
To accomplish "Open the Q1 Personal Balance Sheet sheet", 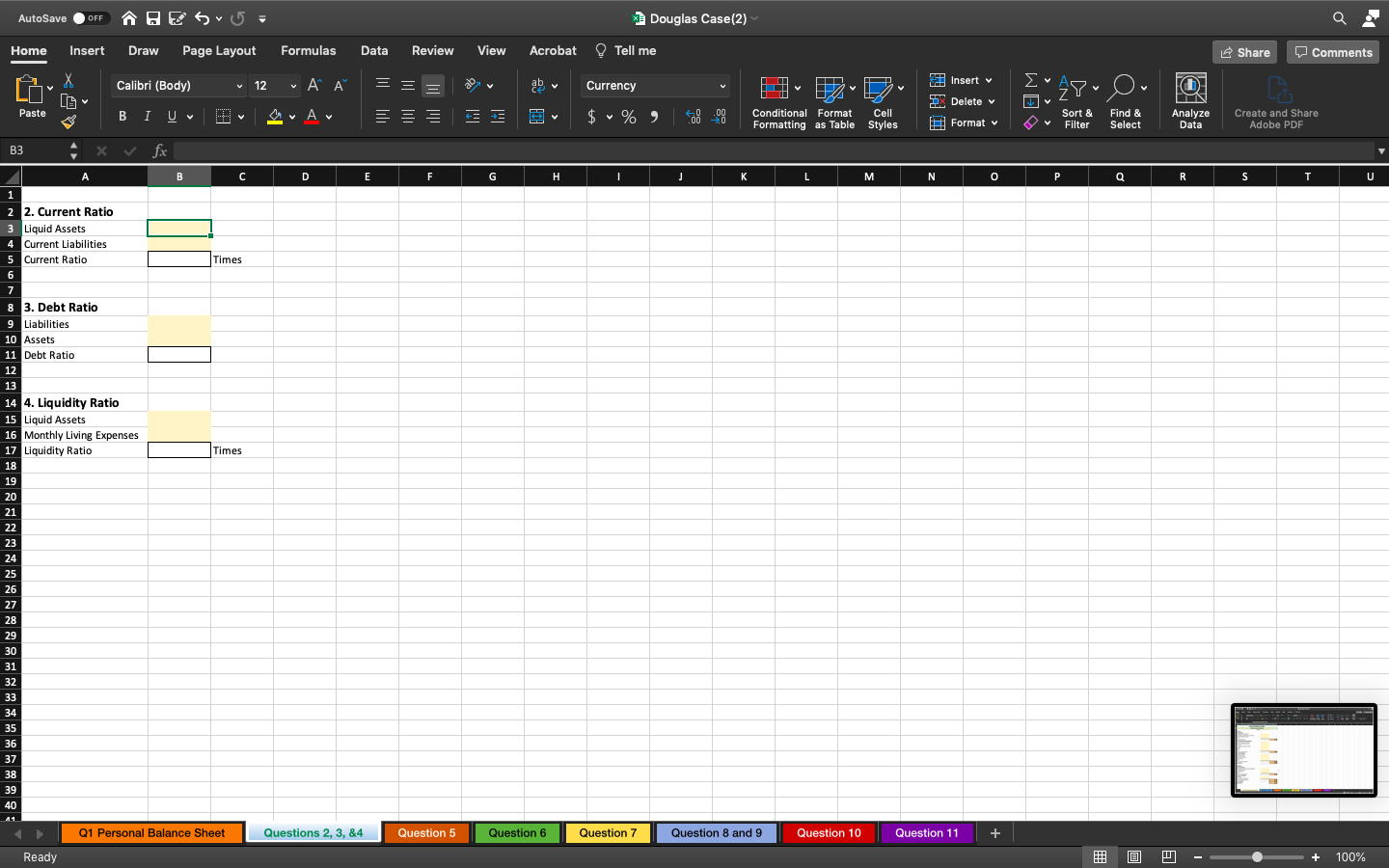I will [151, 833].
